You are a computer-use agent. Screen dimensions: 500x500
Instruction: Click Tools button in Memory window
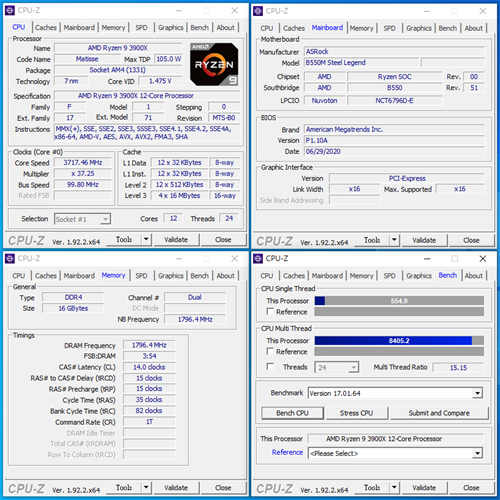(124, 488)
